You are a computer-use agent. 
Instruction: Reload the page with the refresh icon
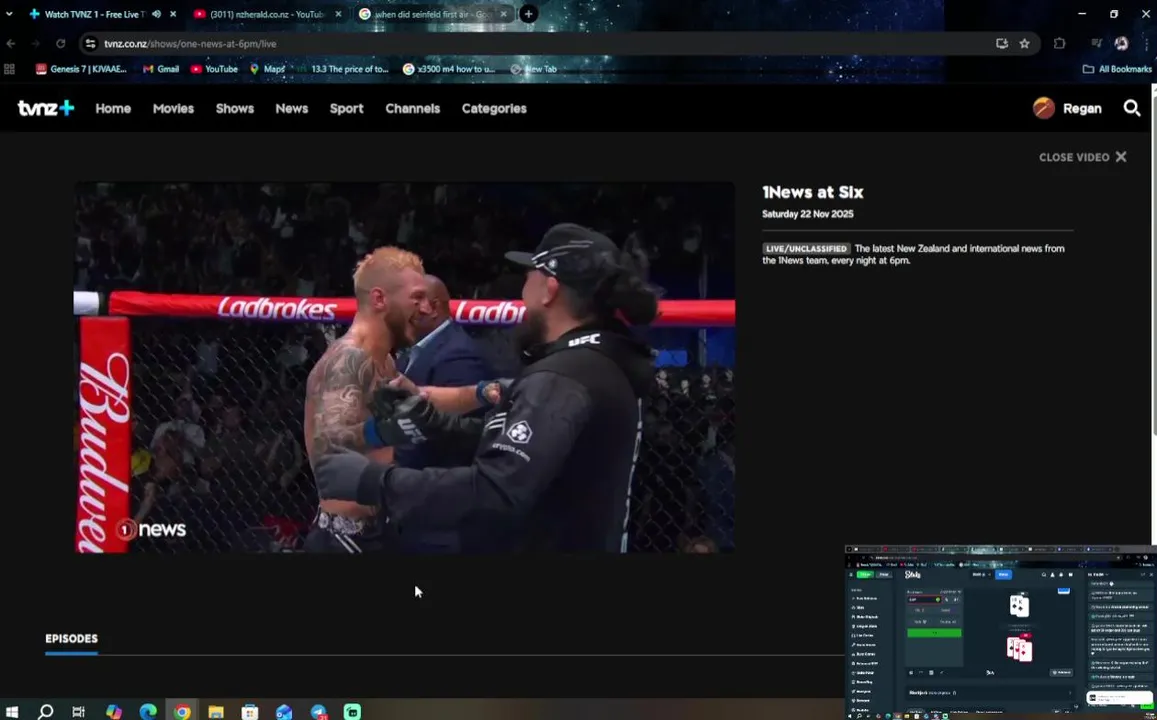(61, 44)
